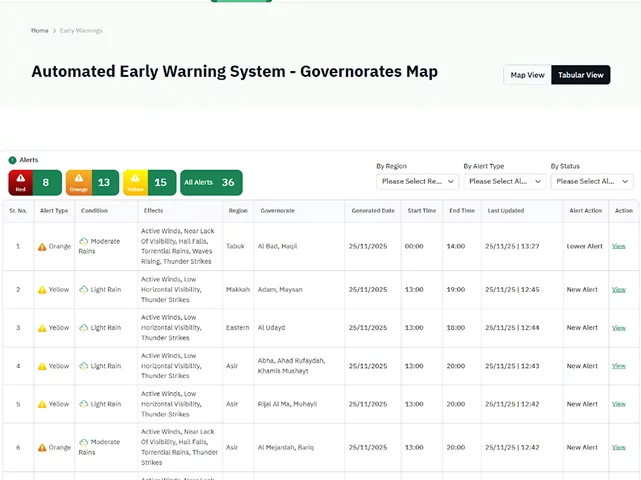Filter by Red alerts badge

35,182
